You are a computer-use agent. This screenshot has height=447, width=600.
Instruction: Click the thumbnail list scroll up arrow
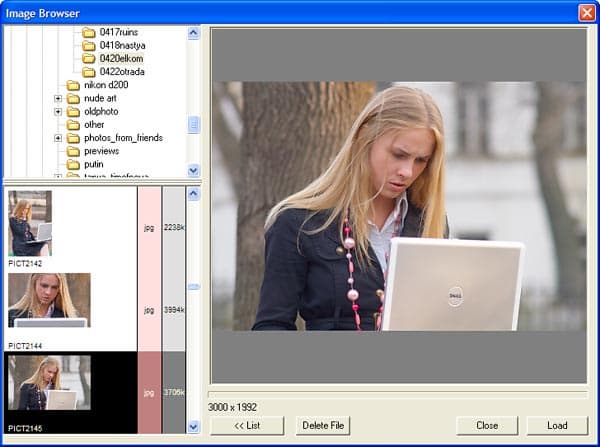[x=194, y=194]
